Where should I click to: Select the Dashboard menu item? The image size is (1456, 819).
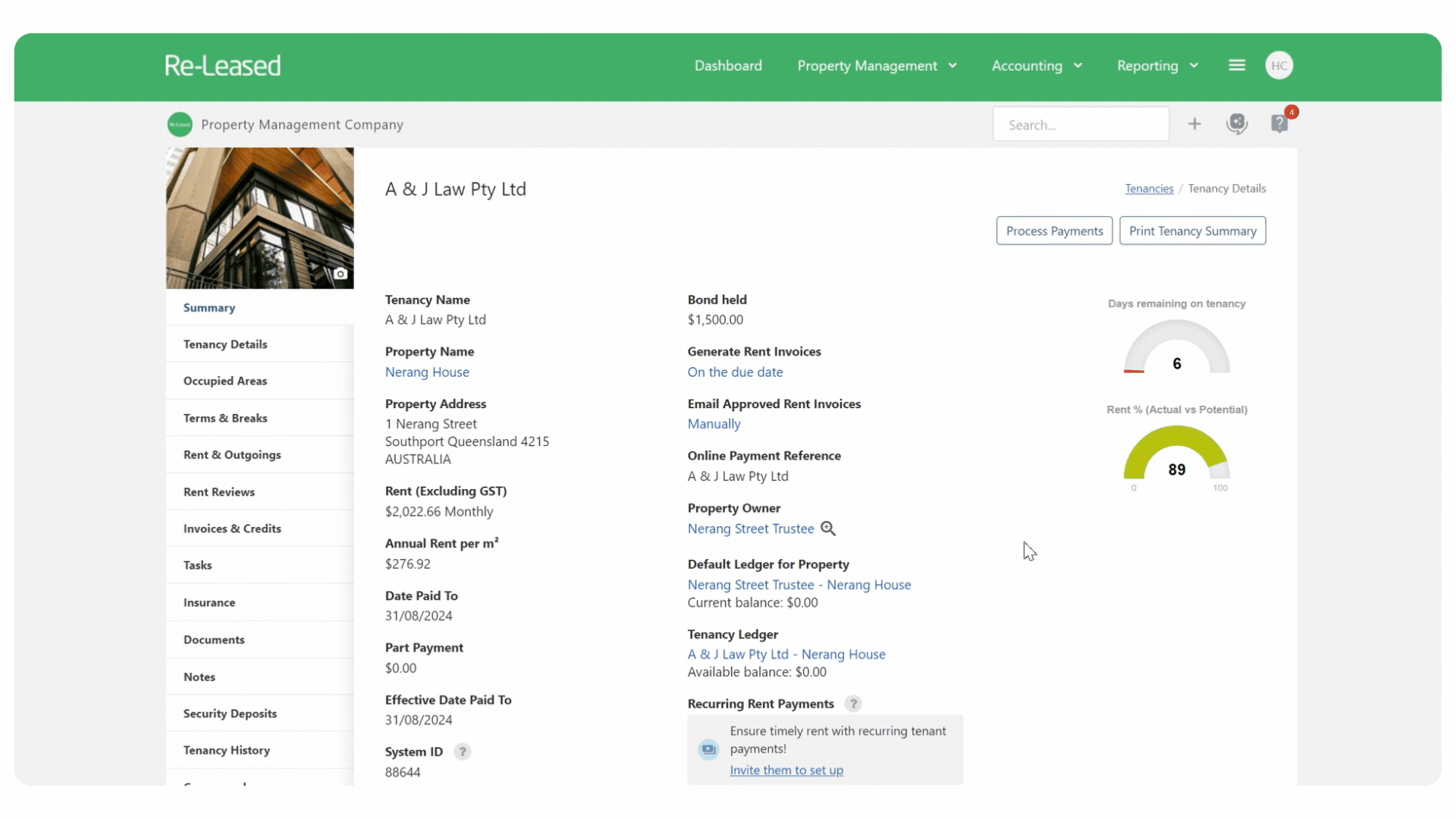pyautogui.click(x=728, y=66)
